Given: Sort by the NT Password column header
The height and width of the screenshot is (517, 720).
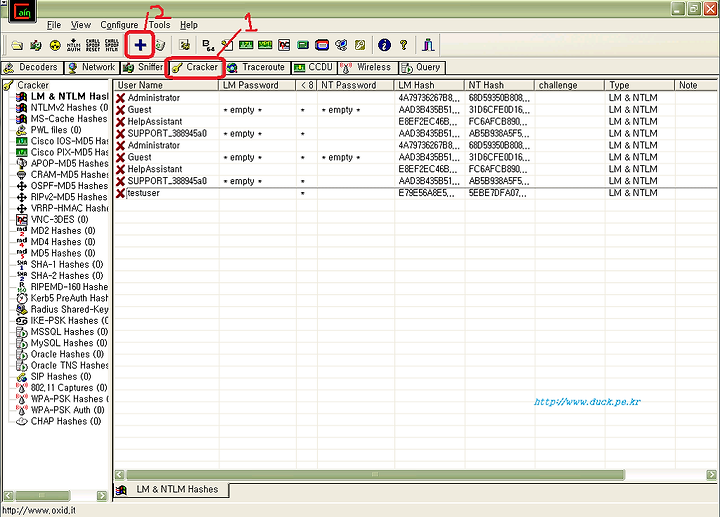Looking at the screenshot, I should (x=355, y=85).
